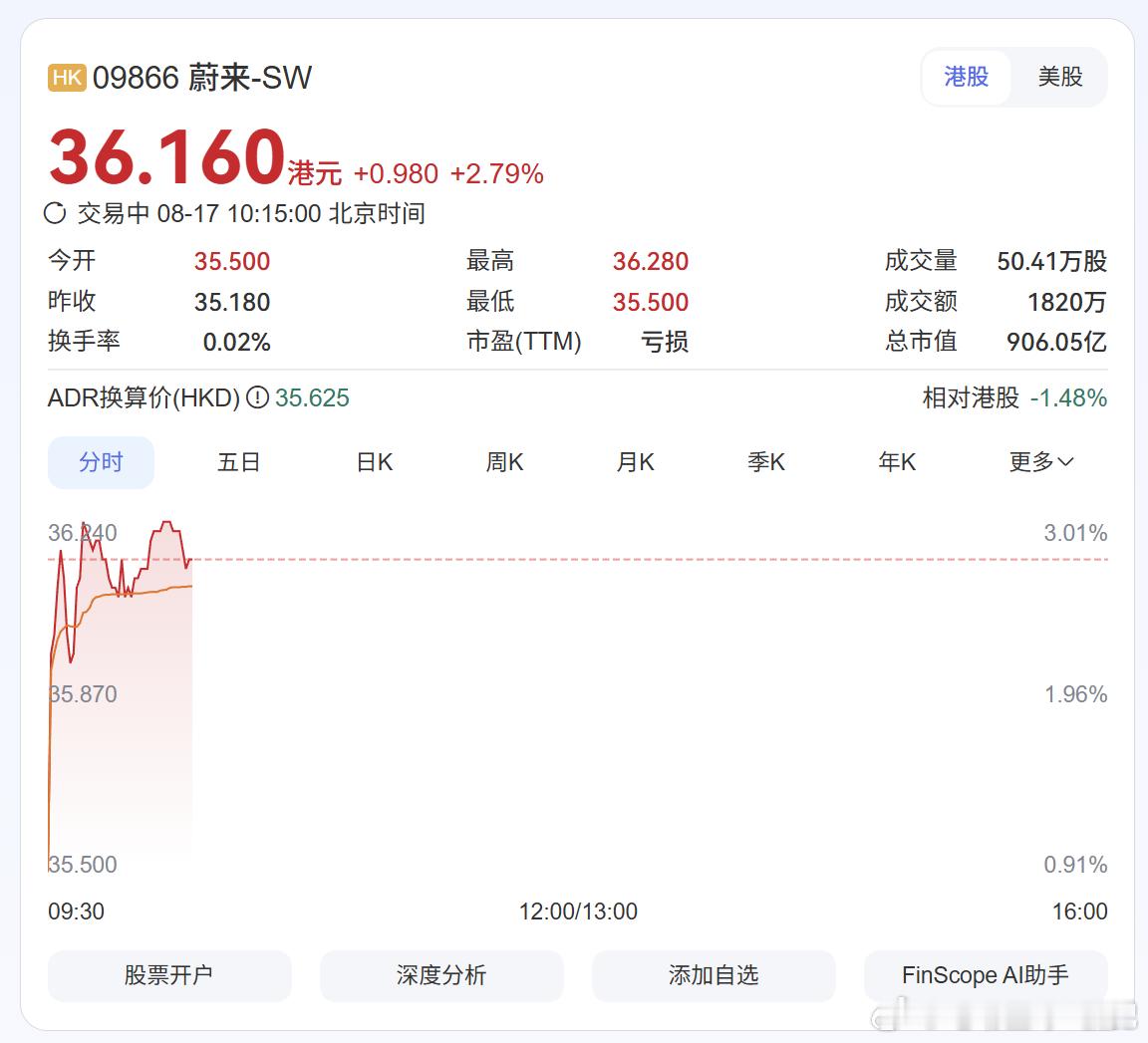
Task: Open the 季K chart tab
Action: 765,462
